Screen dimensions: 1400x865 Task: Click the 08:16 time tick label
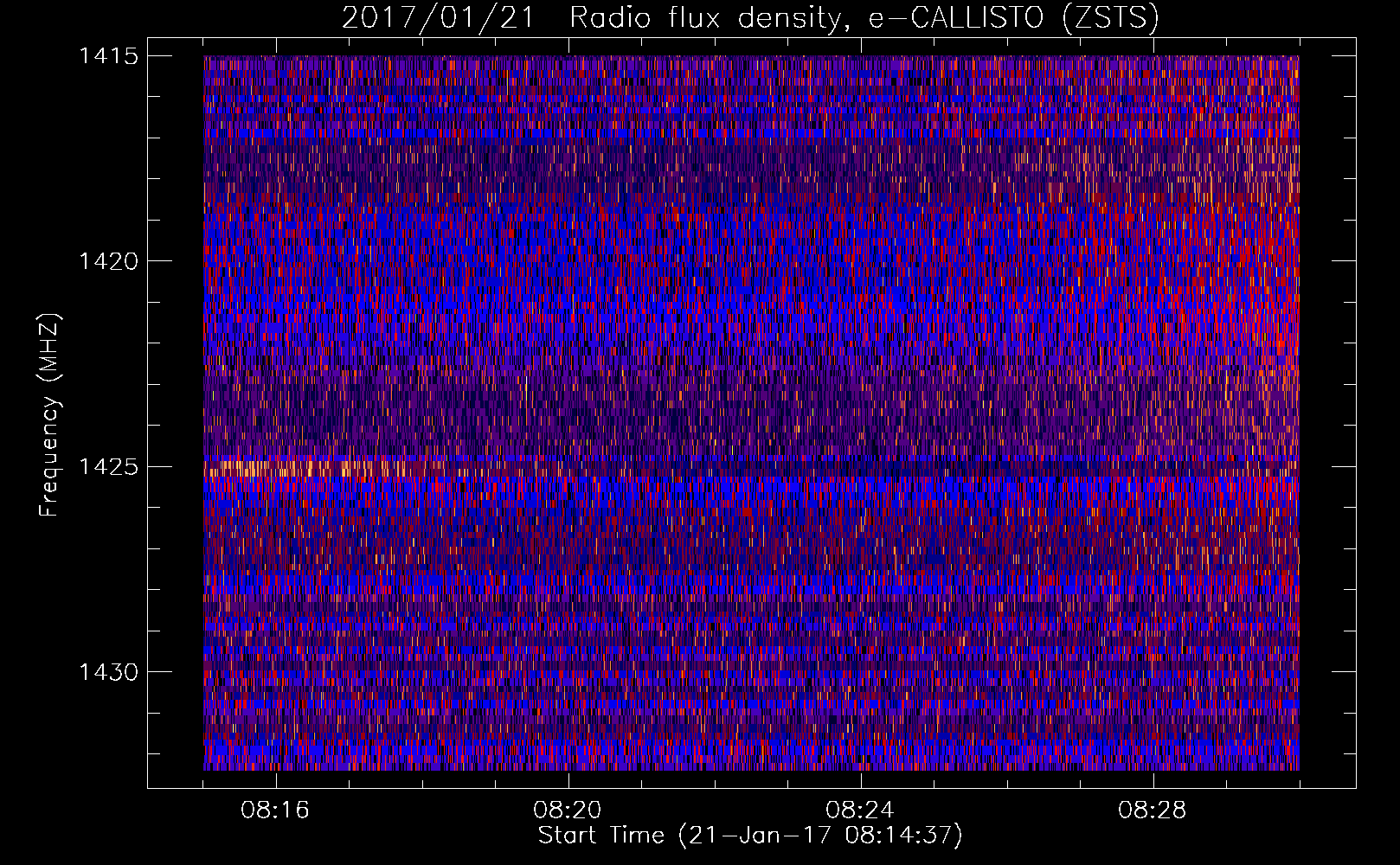275,811
